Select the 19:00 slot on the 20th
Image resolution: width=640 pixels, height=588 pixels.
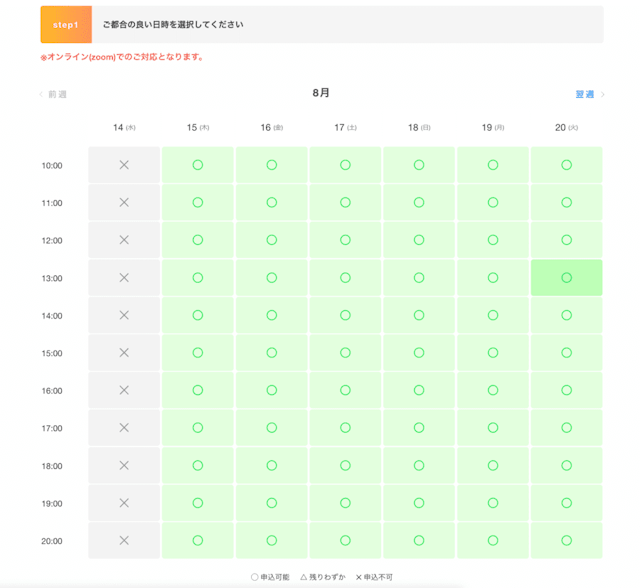pos(567,503)
